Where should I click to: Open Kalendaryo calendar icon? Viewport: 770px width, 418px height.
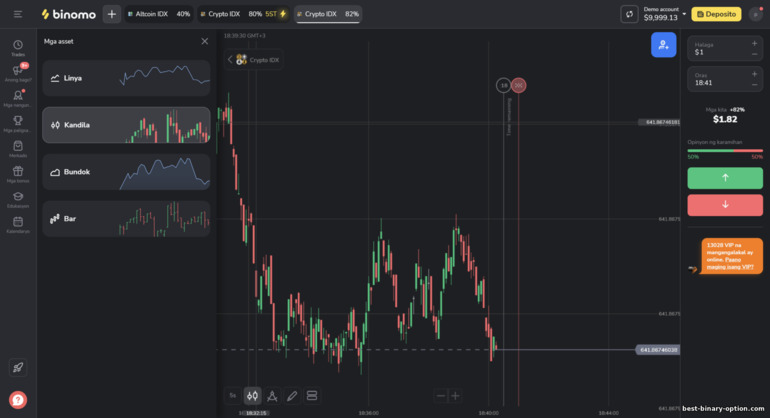pos(18,224)
